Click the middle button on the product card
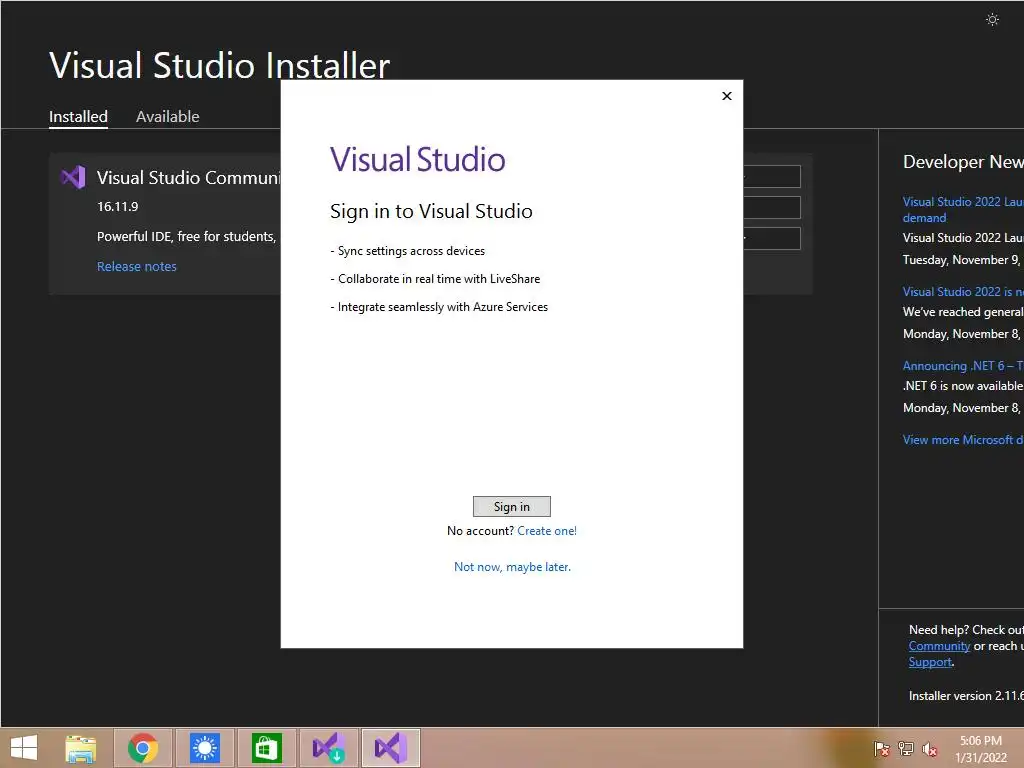Viewport: 1024px width, 768px height. pos(772,208)
